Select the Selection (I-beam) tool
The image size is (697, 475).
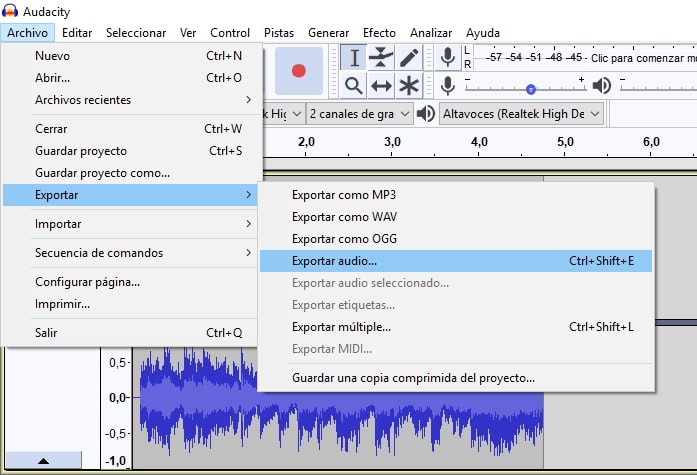354,58
